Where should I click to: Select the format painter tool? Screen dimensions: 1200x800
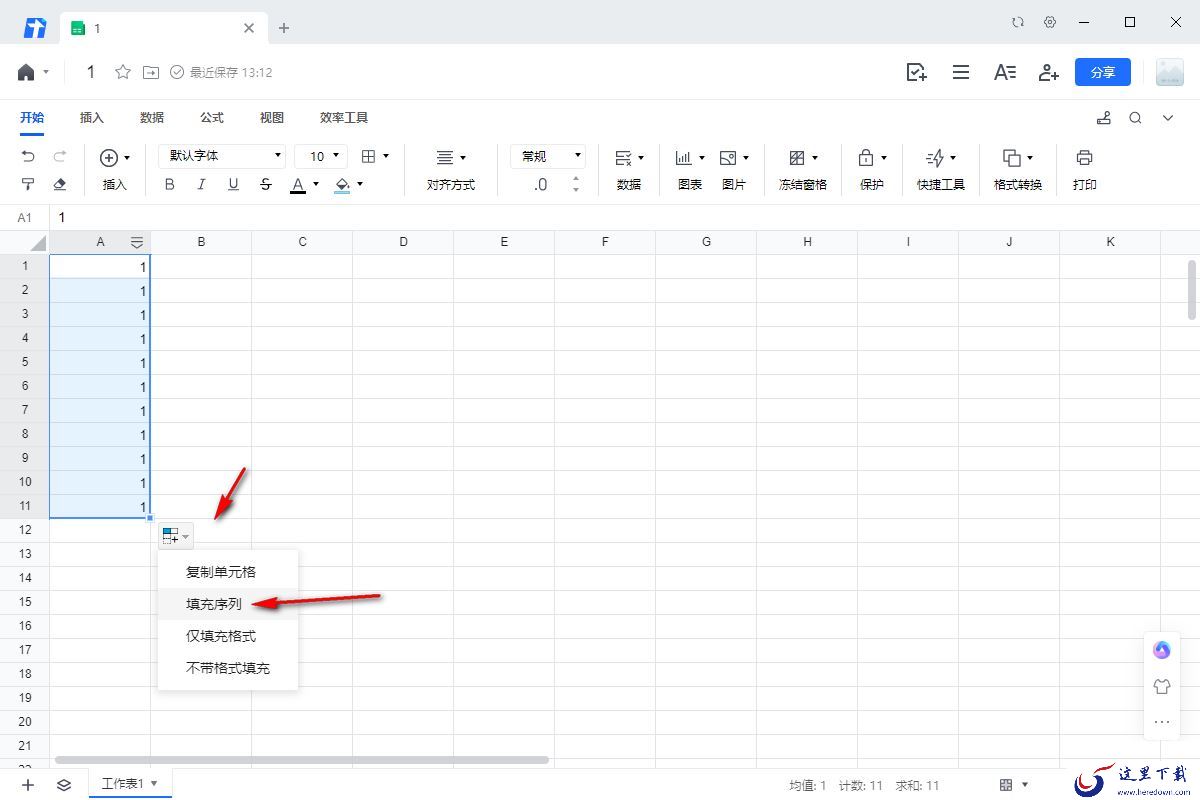(28, 184)
